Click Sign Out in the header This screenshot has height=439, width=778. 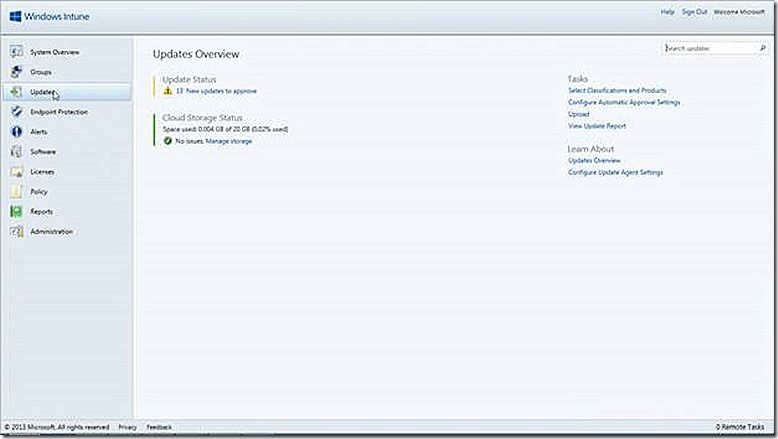pyautogui.click(x=694, y=11)
